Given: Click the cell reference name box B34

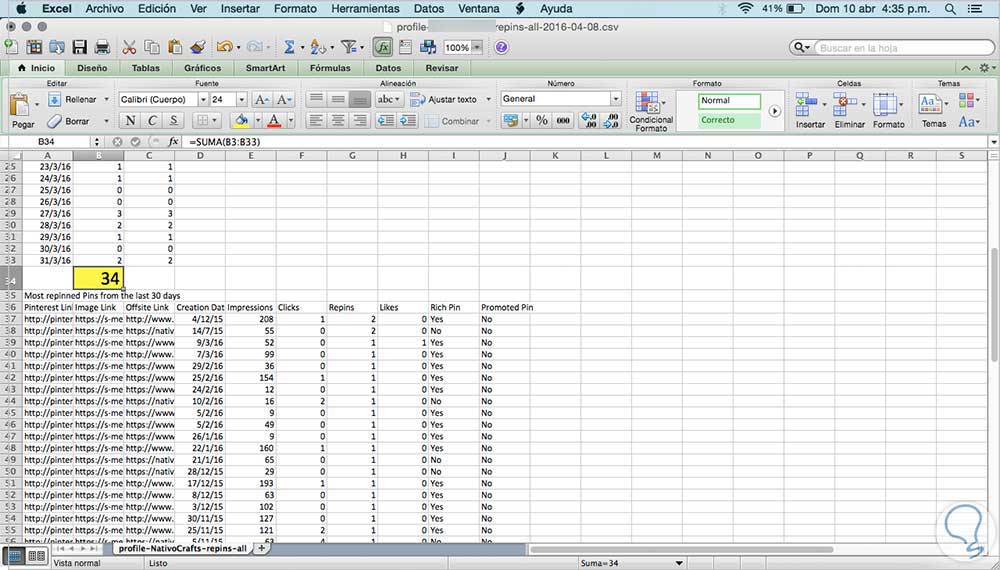Looking at the screenshot, I should coord(47,142).
